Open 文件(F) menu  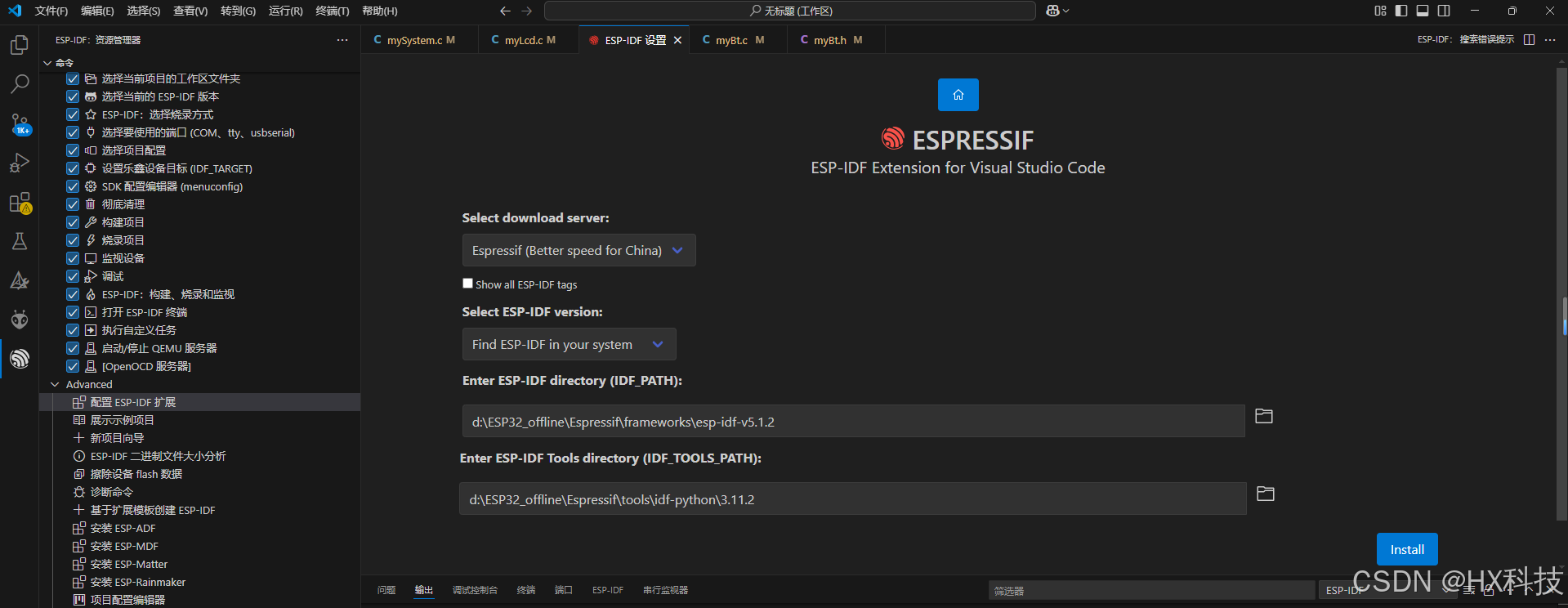(x=51, y=11)
